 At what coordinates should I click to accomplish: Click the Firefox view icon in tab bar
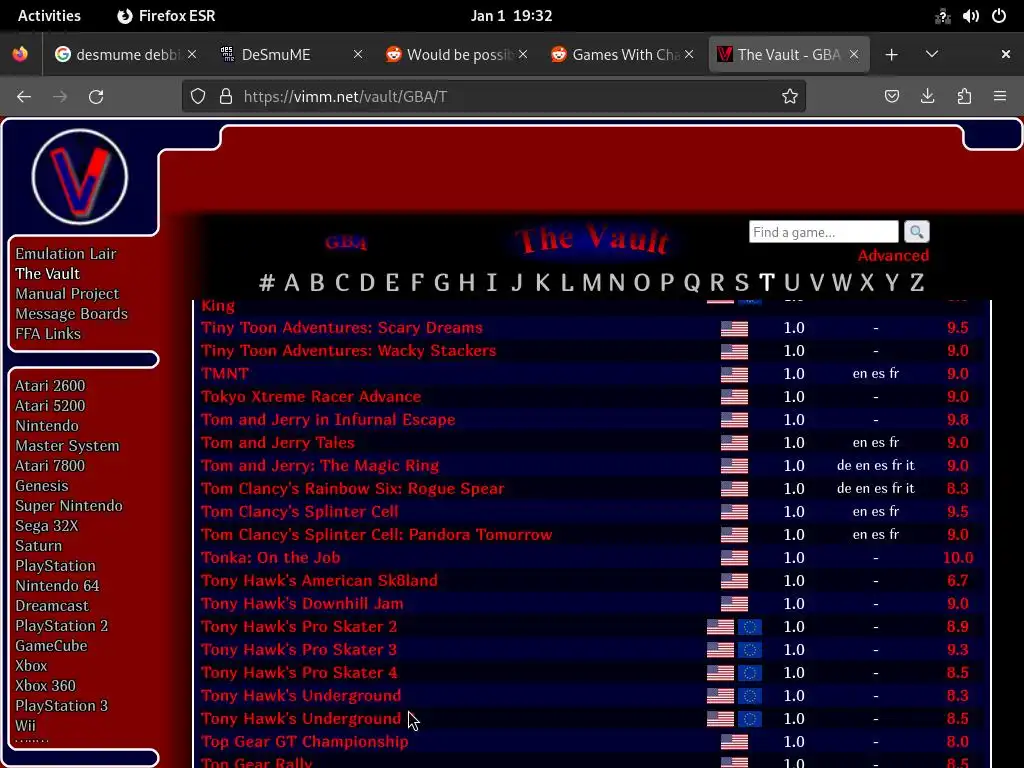[x=20, y=54]
